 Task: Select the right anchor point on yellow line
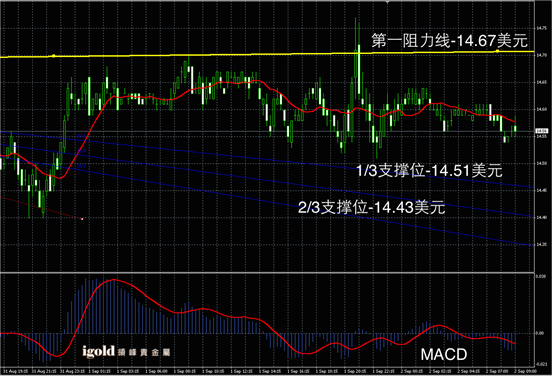pyautogui.click(x=497, y=51)
